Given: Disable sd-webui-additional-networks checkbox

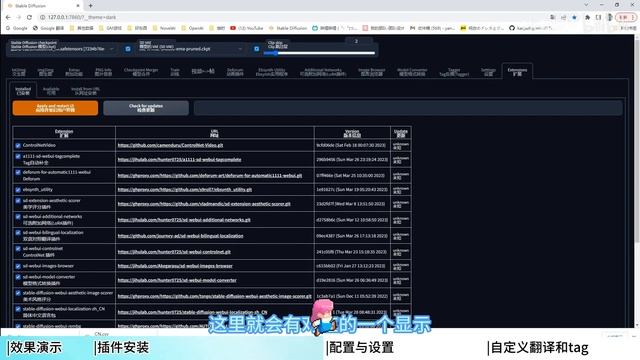Looking at the screenshot, I should coord(18,217).
